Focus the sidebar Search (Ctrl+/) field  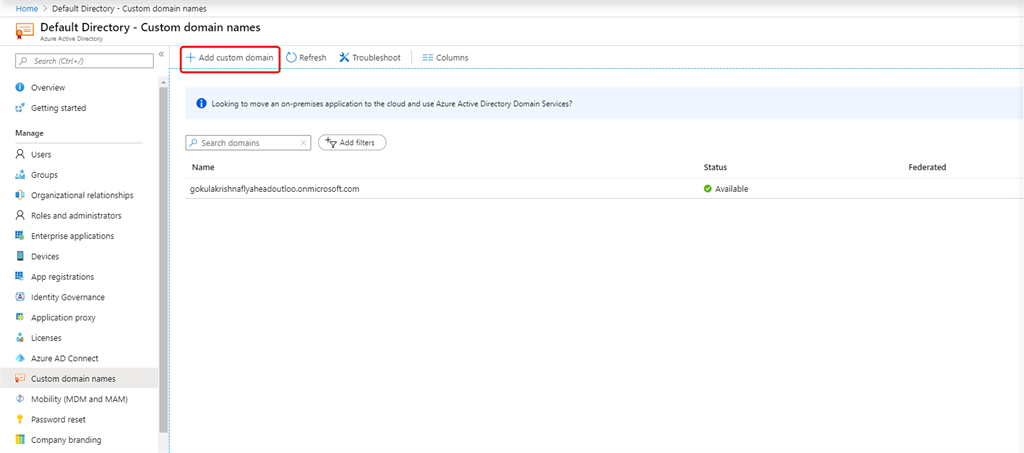84,61
